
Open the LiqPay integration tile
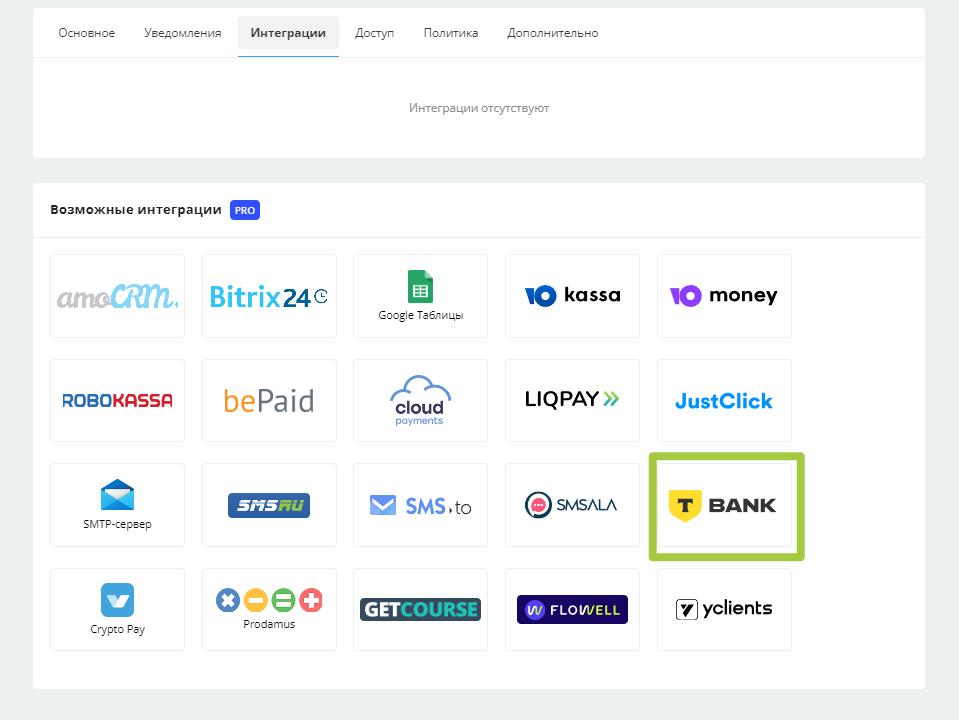(572, 400)
